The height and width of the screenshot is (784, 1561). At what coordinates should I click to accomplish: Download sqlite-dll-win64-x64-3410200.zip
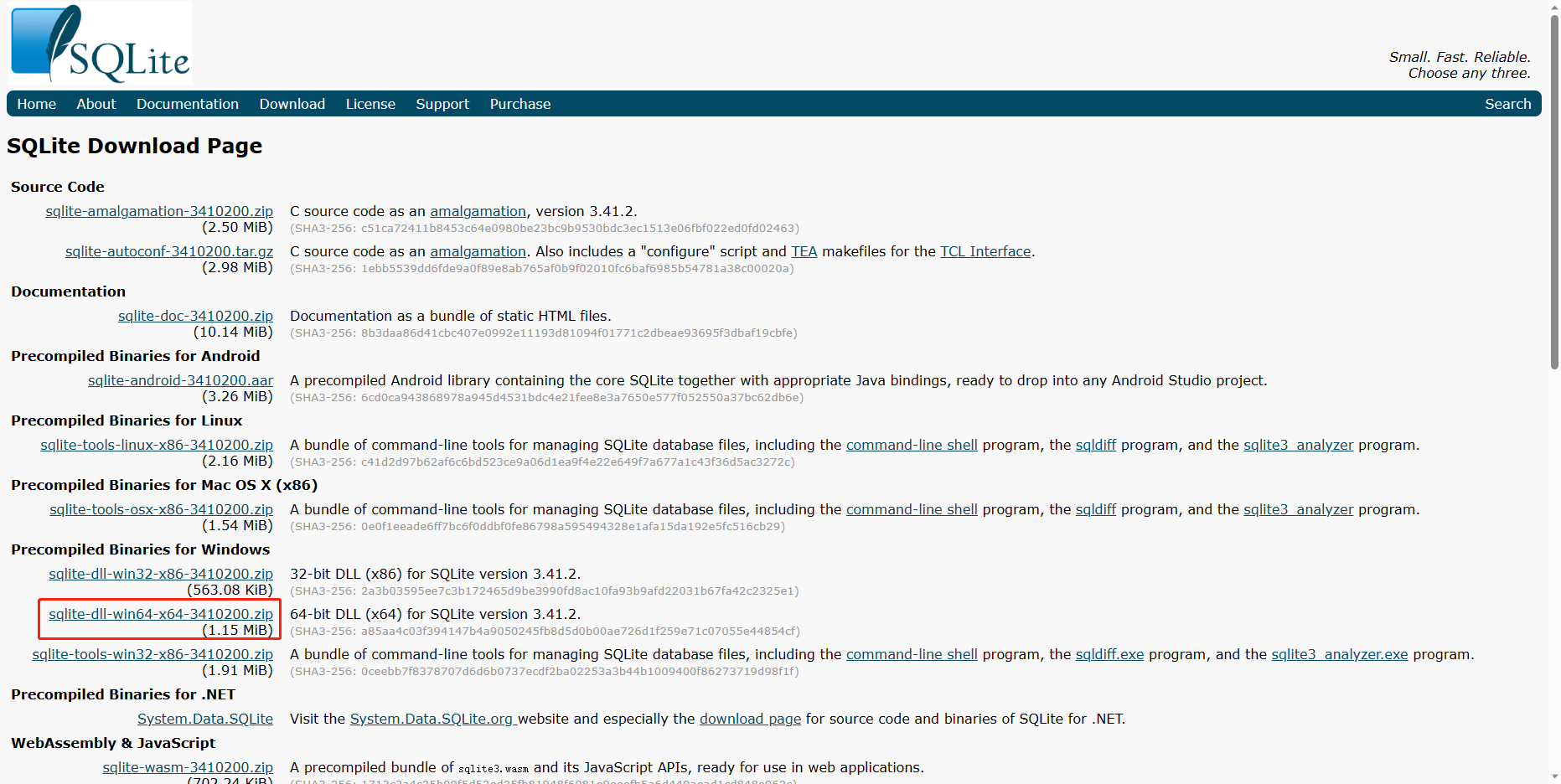(x=161, y=614)
